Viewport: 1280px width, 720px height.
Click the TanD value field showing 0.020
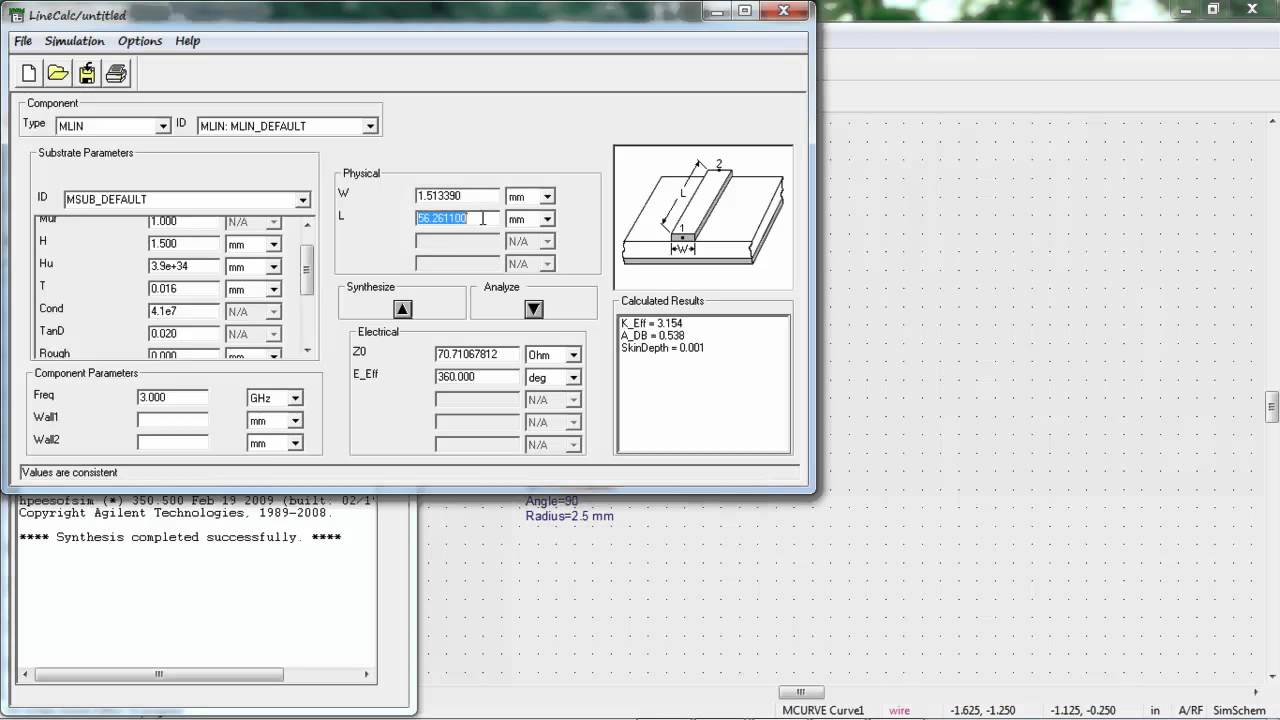pyautogui.click(x=183, y=333)
